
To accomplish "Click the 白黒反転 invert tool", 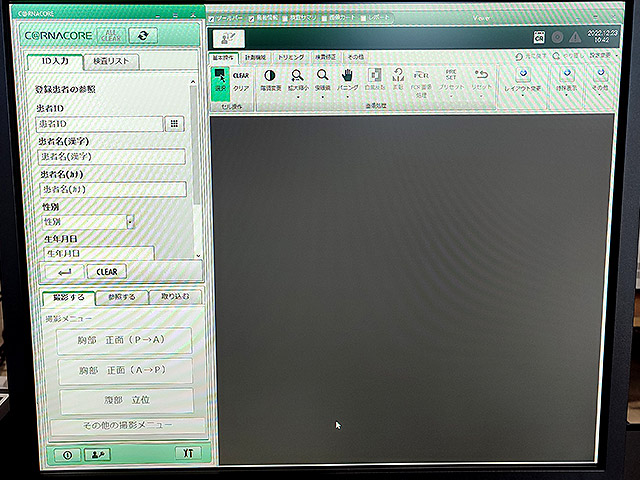I will [x=375, y=80].
